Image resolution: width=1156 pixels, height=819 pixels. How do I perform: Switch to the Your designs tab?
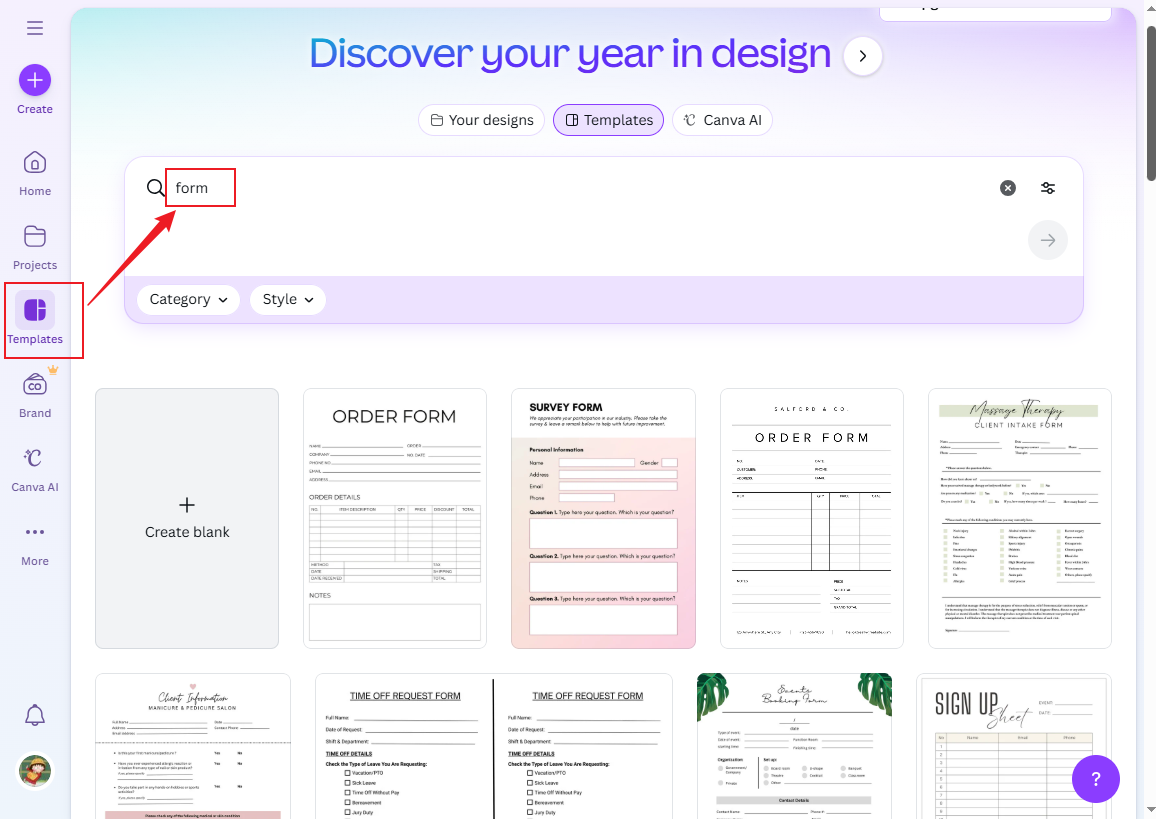coord(481,119)
